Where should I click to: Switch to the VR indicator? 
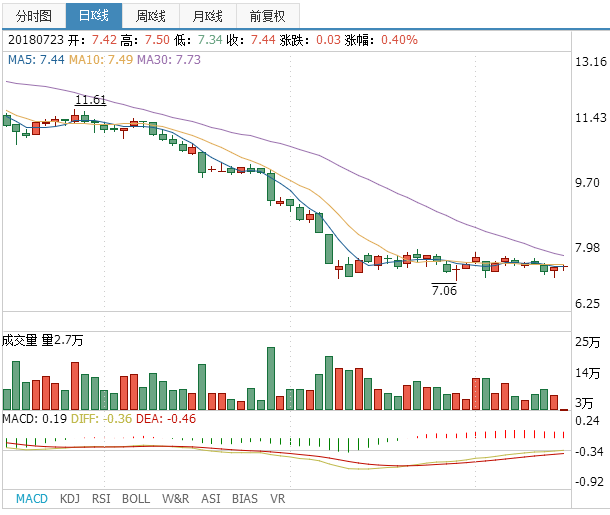pyautogui.click(x=277, y=499)
